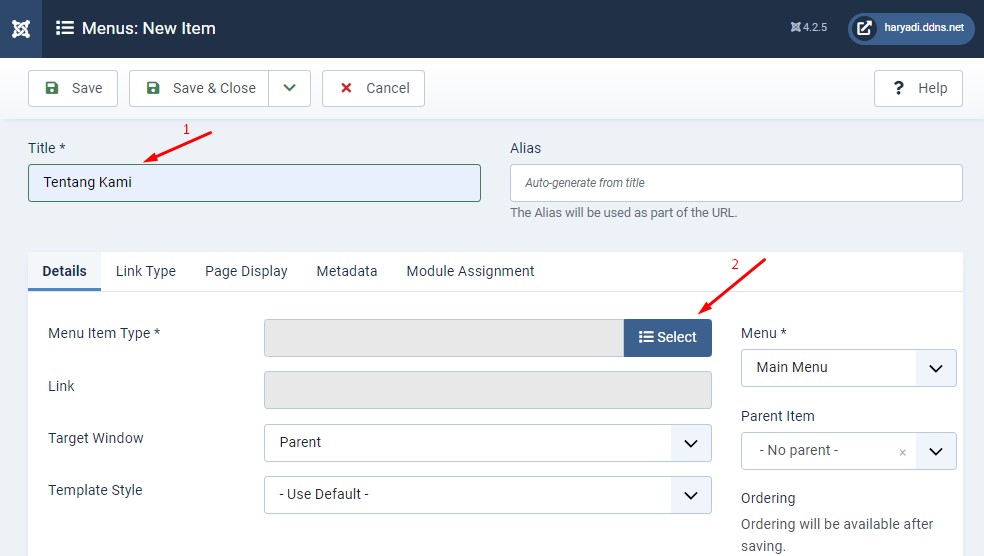Open the Page Display tab
The image size is (984, 556).
[246, 271]
